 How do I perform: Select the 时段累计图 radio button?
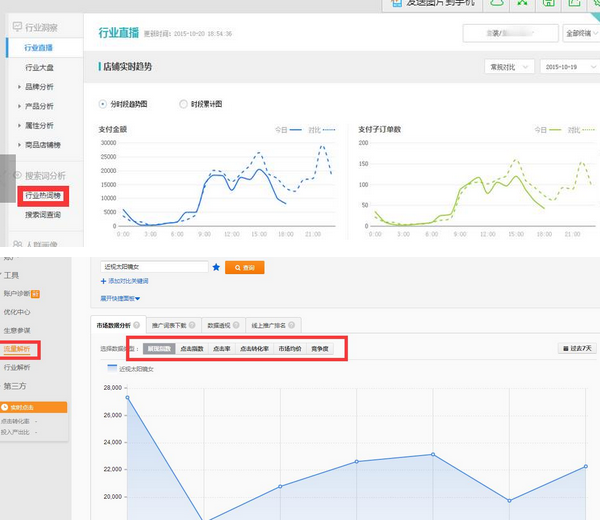click(x=183, y=104)
